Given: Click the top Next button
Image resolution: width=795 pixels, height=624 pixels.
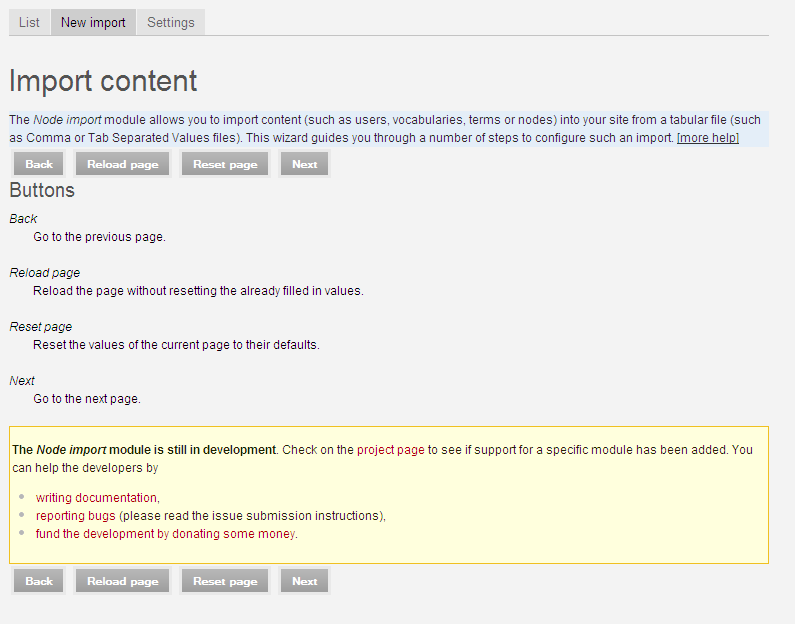Looking at the screenshot, I should coord(305,164).
